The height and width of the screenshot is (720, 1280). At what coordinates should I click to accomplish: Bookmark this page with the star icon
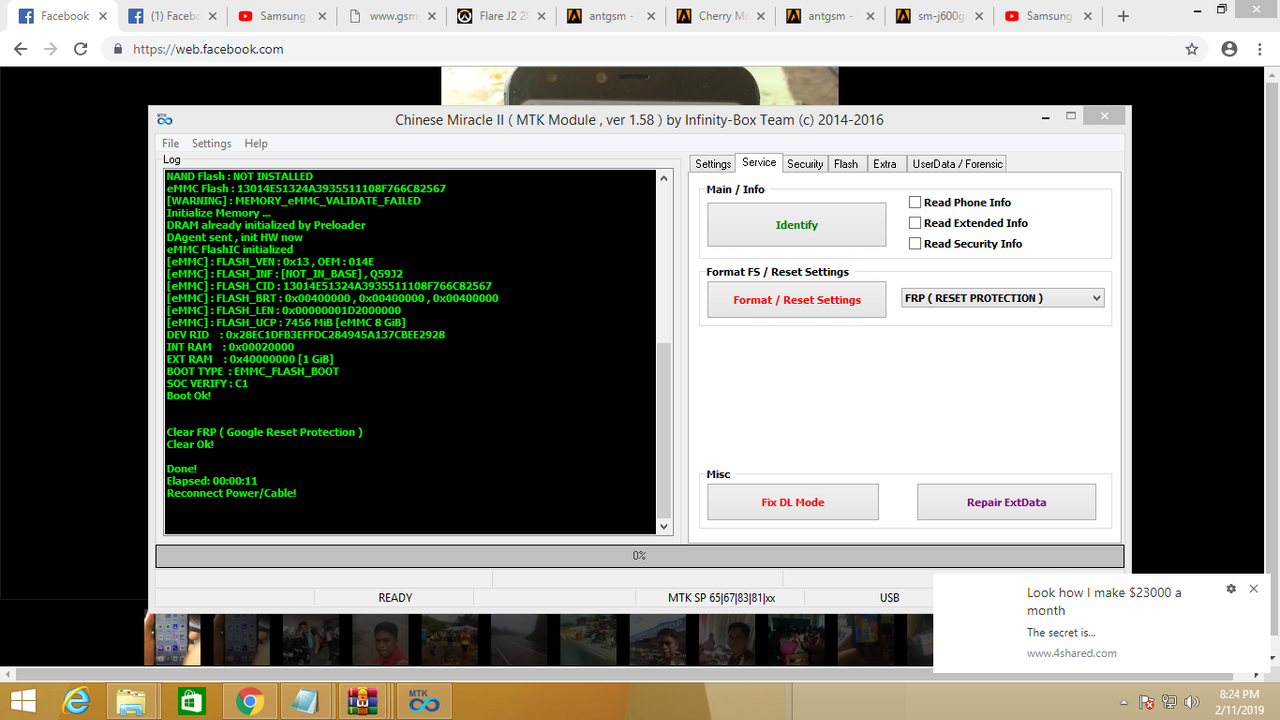pos(1192,49)
